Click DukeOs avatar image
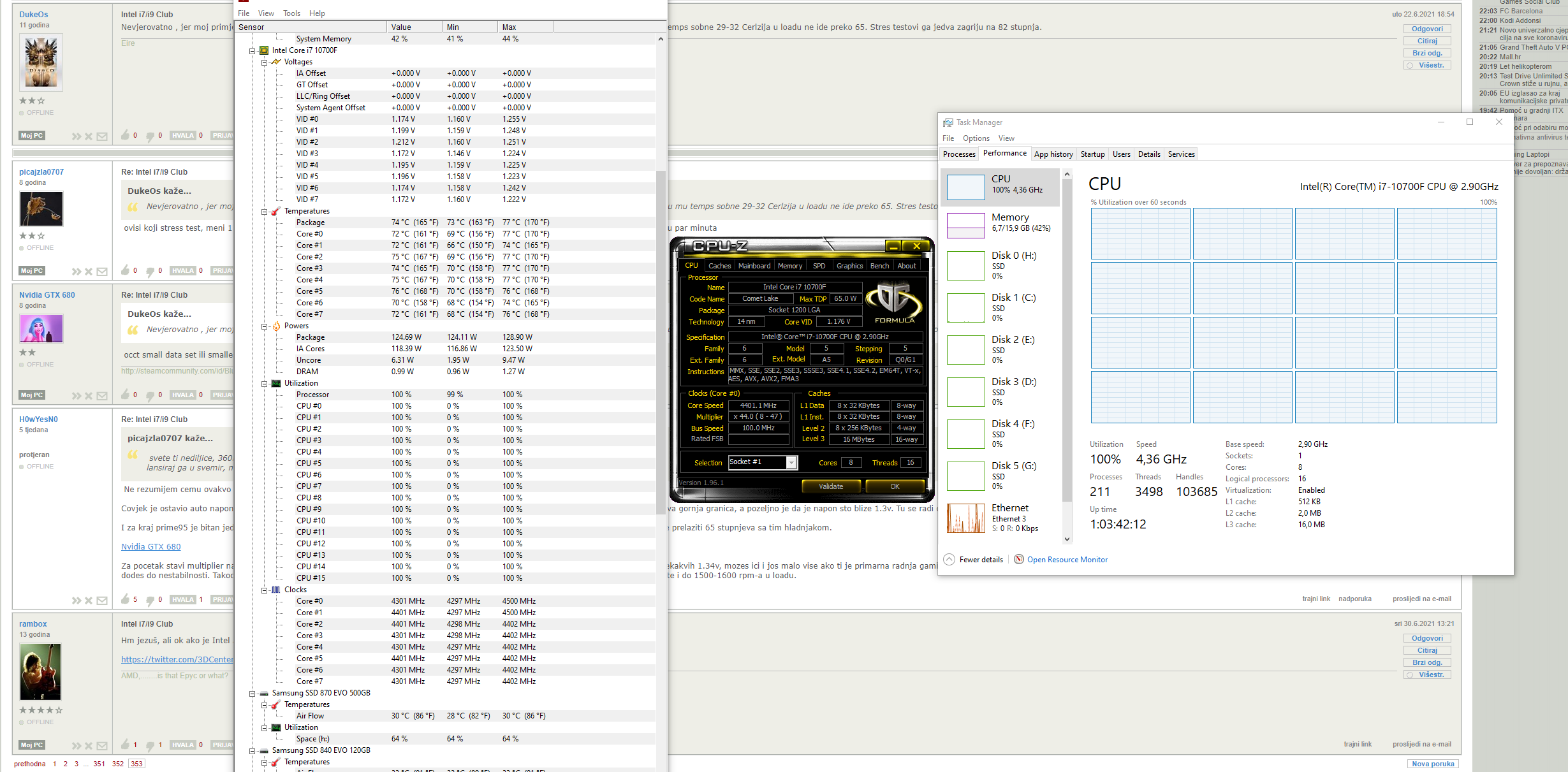1568x772 pixels. 41,61
